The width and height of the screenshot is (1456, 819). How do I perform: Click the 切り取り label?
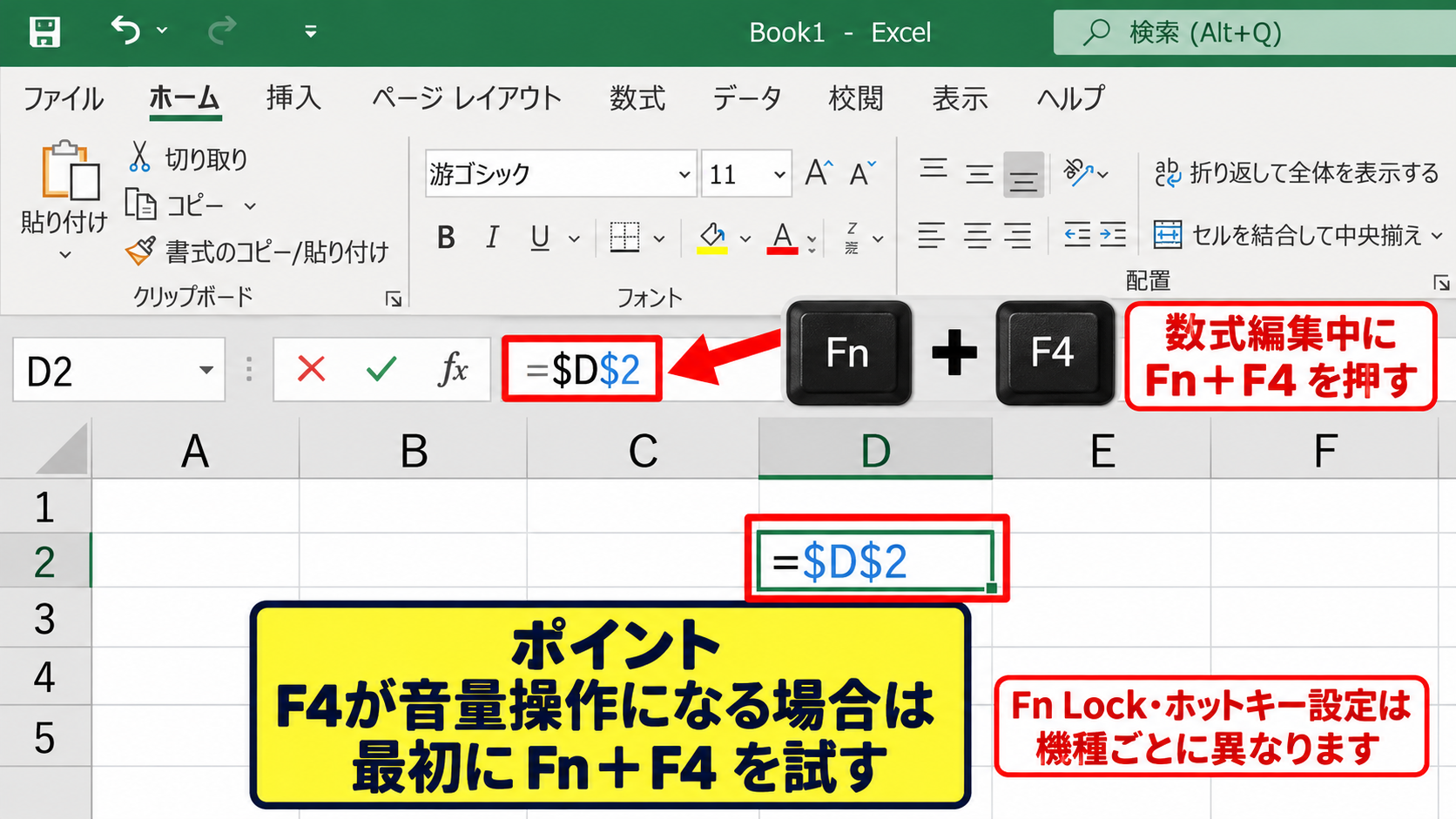pos(206,158)
